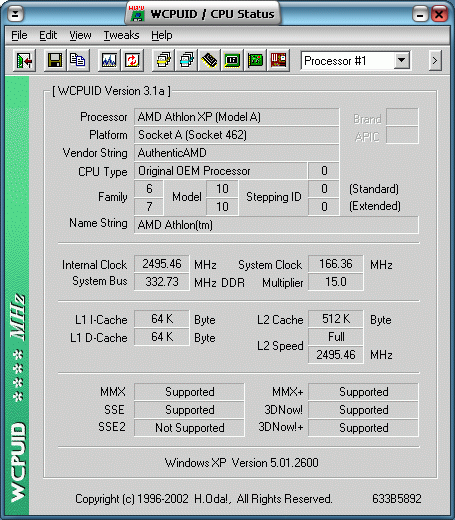Open the real-time clock graph icon

click(109, 60)
